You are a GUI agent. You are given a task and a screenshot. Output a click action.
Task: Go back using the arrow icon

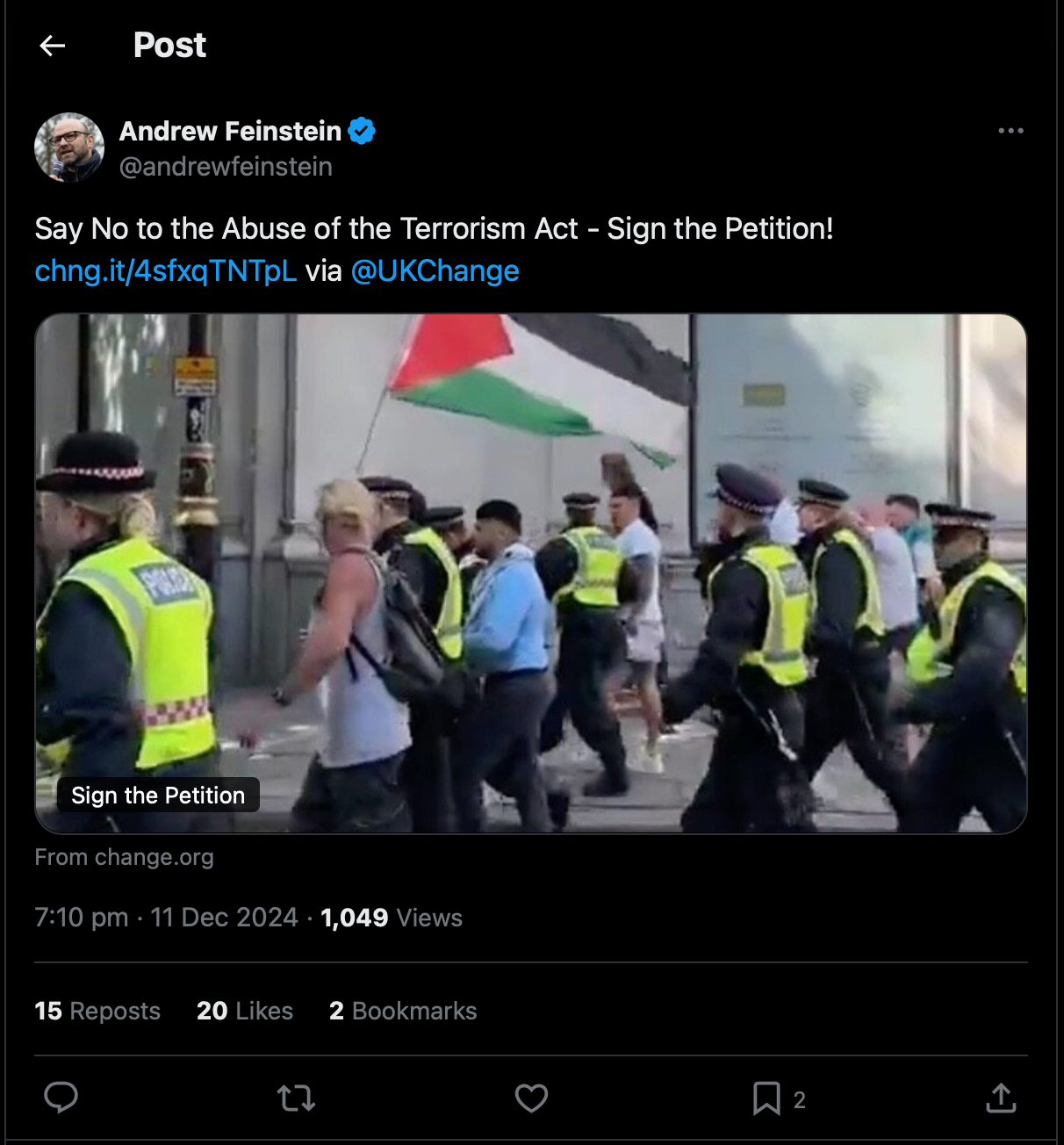pos(53,46)
